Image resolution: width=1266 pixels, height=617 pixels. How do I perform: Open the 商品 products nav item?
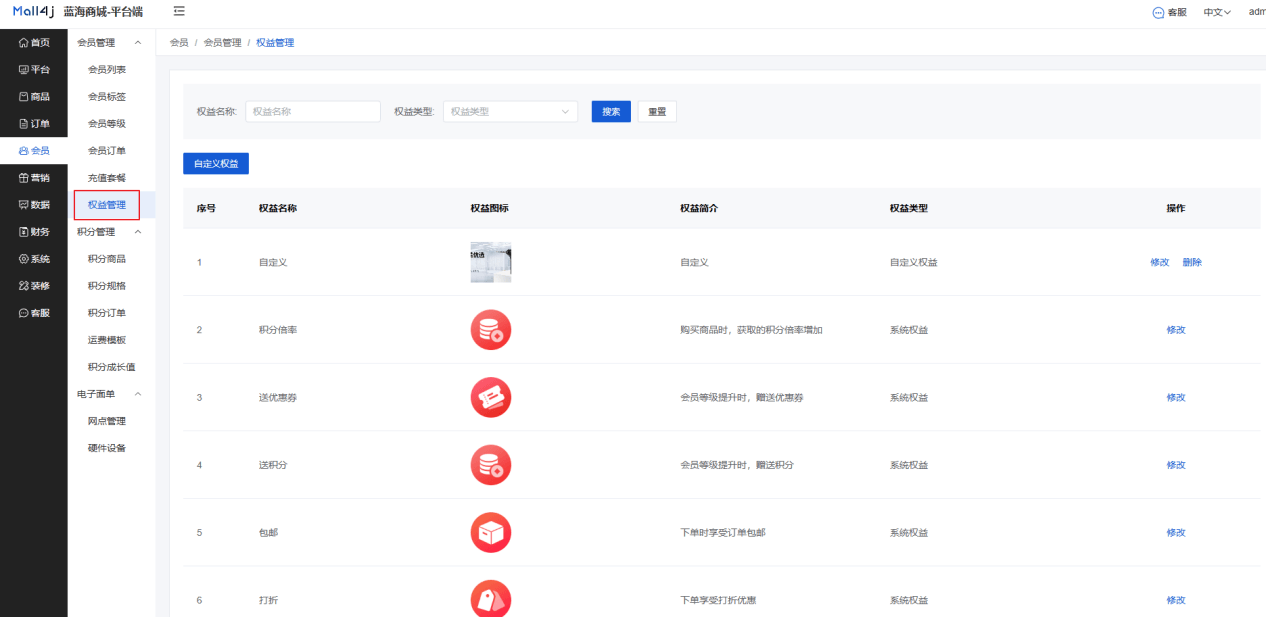pyautogui.click(x=34, y=96)
